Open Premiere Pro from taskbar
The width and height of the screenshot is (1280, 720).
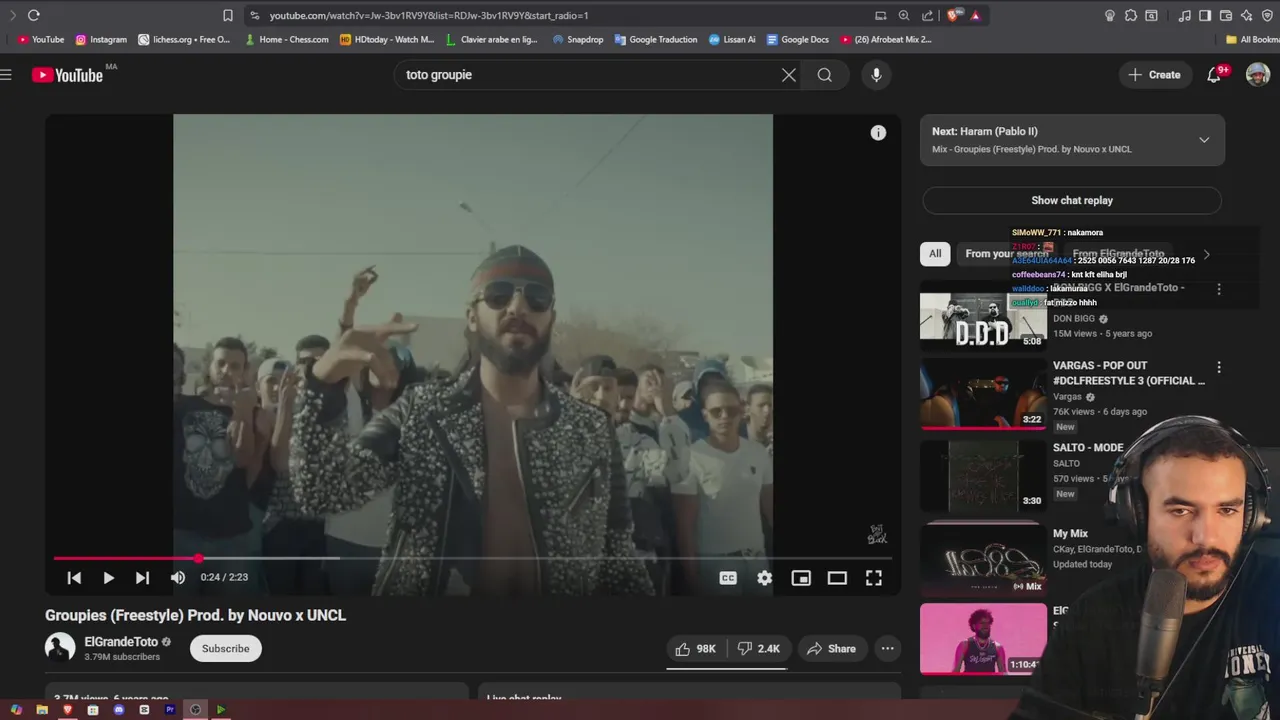[170, 710]
